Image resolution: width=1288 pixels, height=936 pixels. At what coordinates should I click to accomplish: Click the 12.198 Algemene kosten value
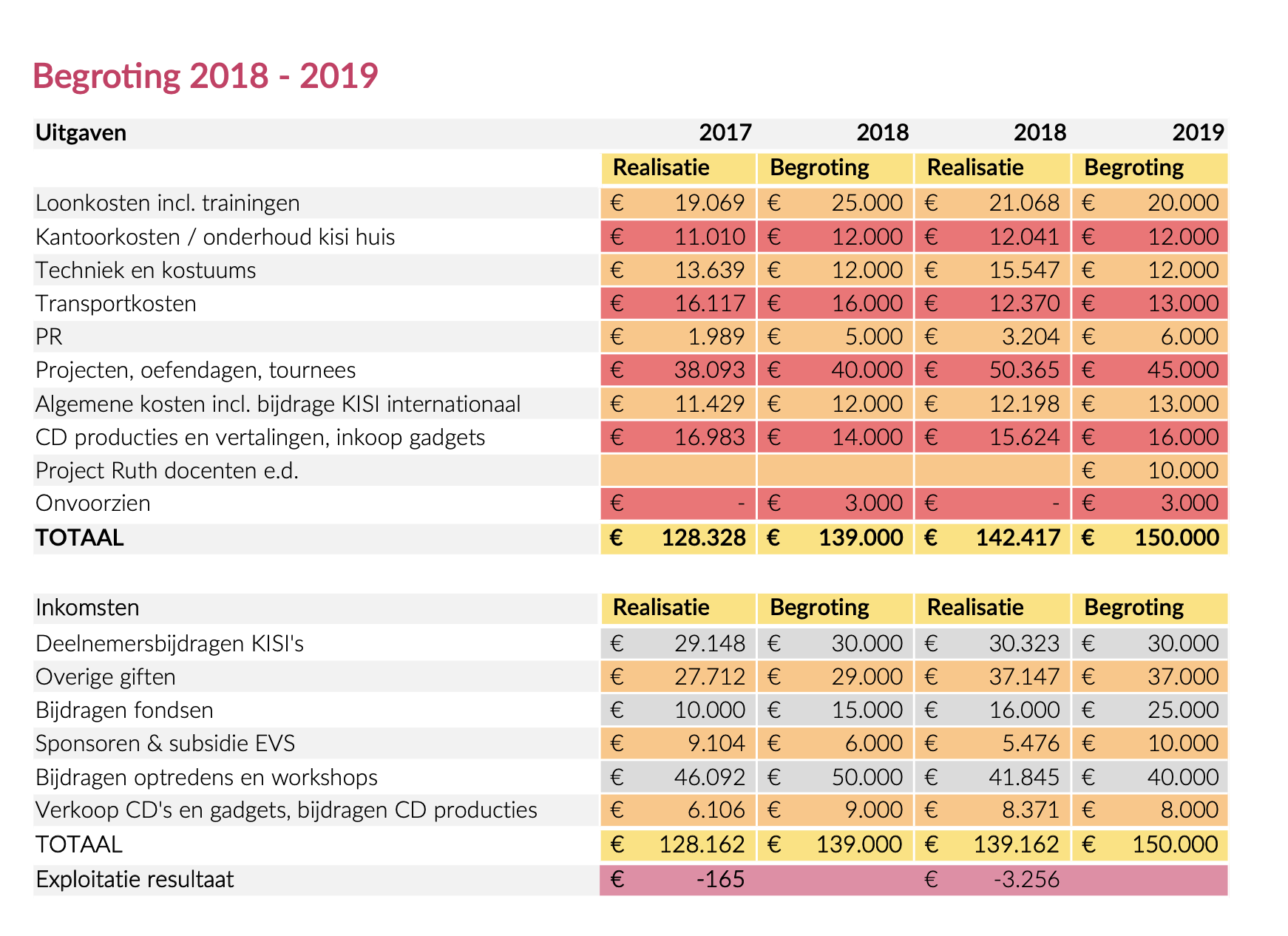pos(1025,404)
